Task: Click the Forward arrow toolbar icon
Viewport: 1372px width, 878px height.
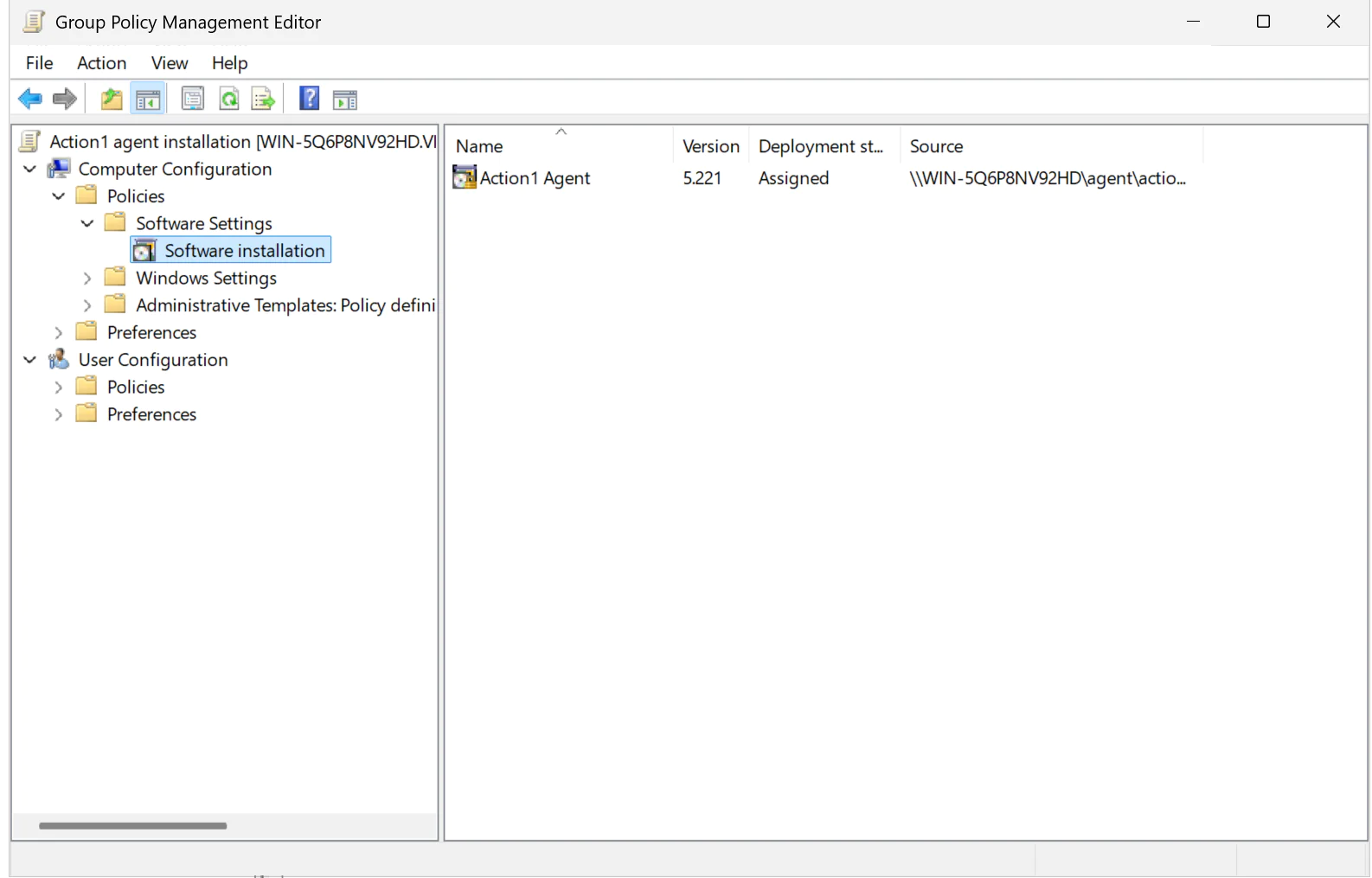Action: [x=65, y=99]
